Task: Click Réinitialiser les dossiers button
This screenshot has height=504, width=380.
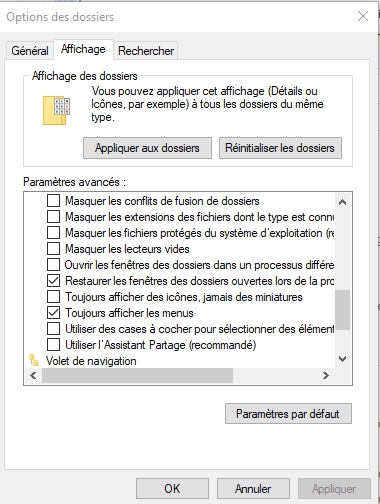Action: 280,148
